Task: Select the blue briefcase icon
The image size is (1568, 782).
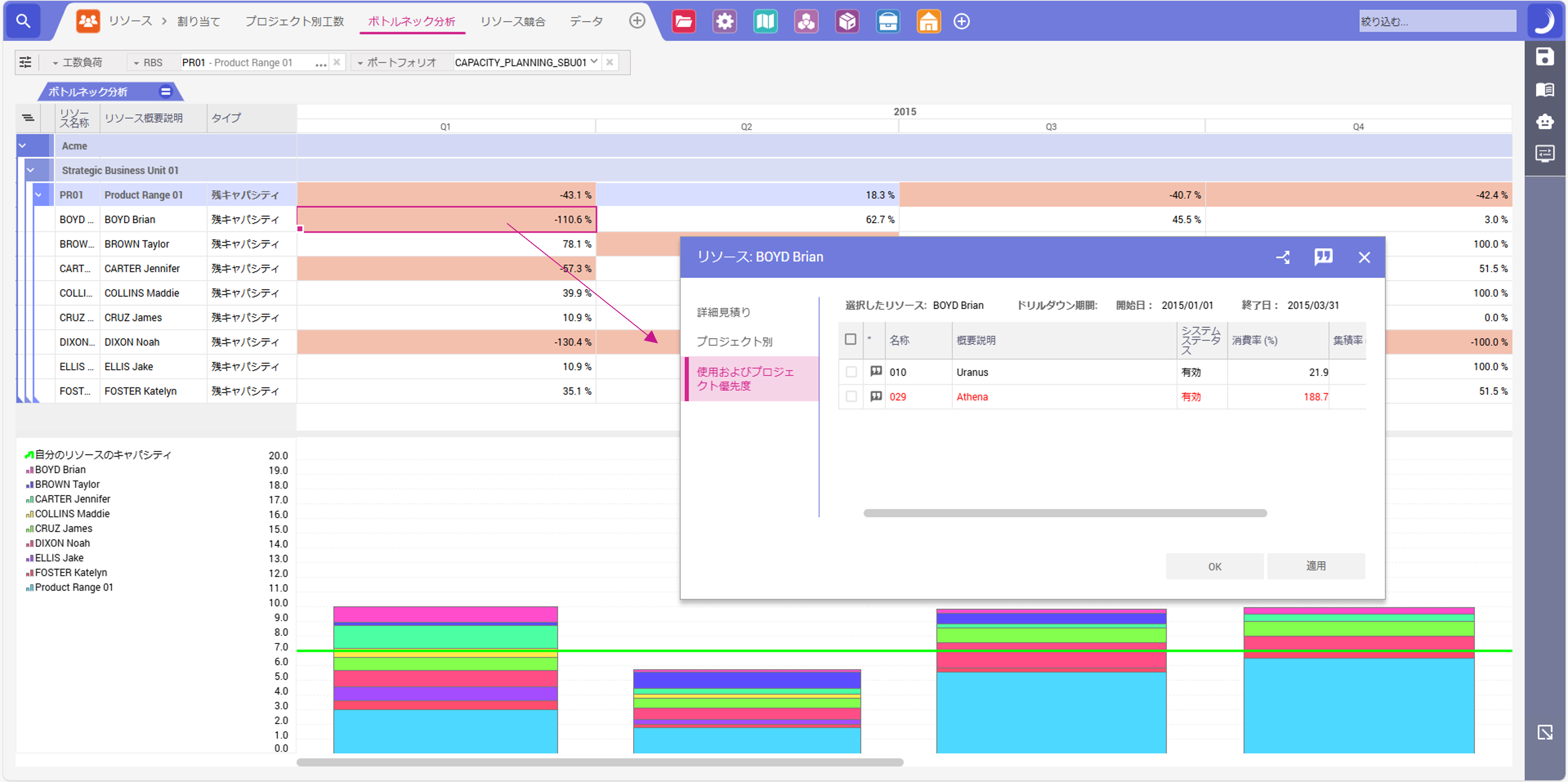Action: [887, 21]
